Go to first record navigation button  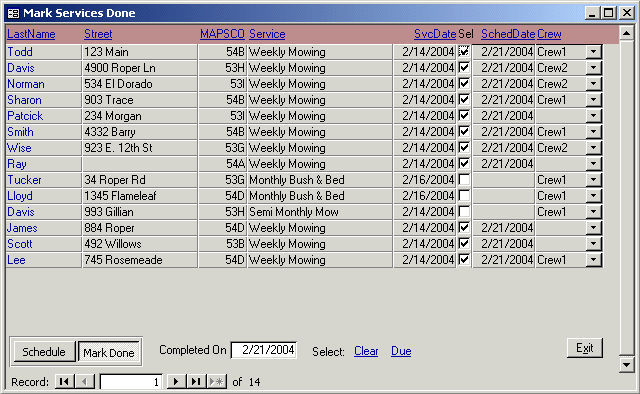pos(64,381)
